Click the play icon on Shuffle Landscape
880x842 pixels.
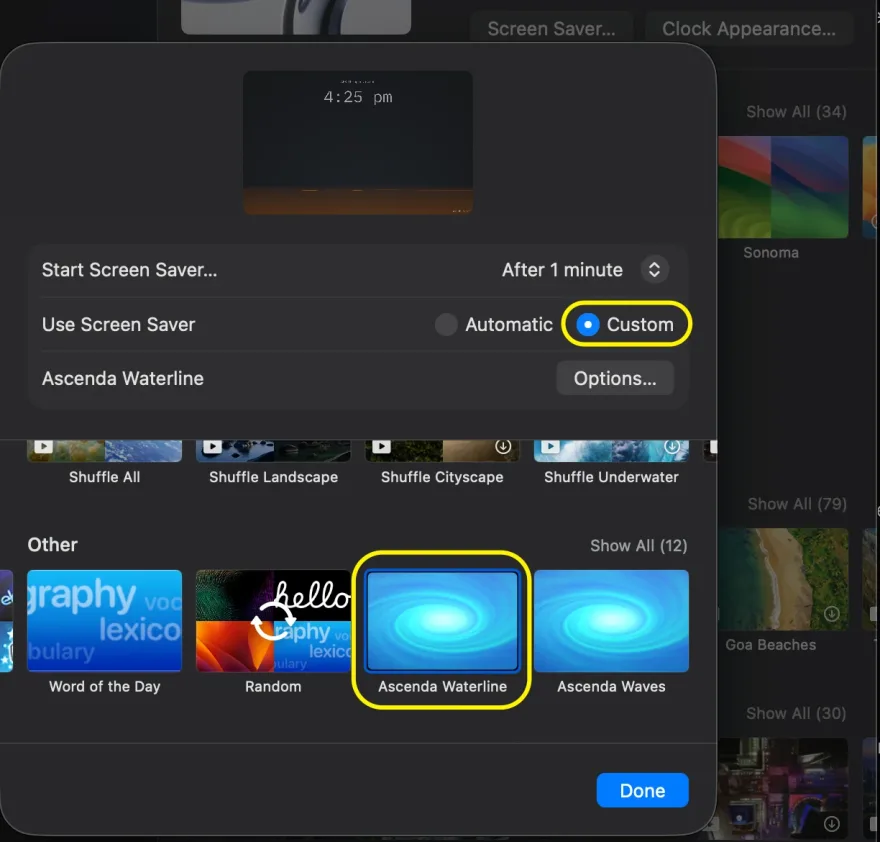pyautogui.click(x=212, y=447)
